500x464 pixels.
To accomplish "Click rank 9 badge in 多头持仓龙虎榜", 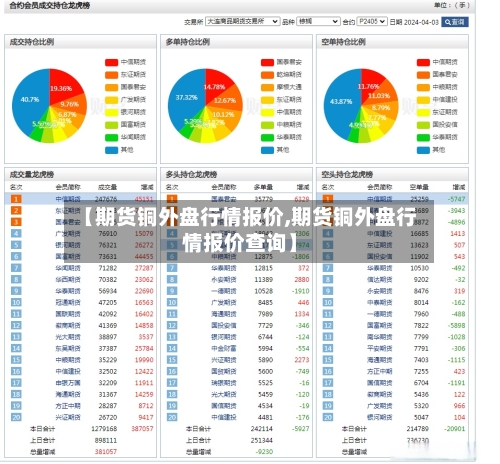I will click(x=172, y=291).
